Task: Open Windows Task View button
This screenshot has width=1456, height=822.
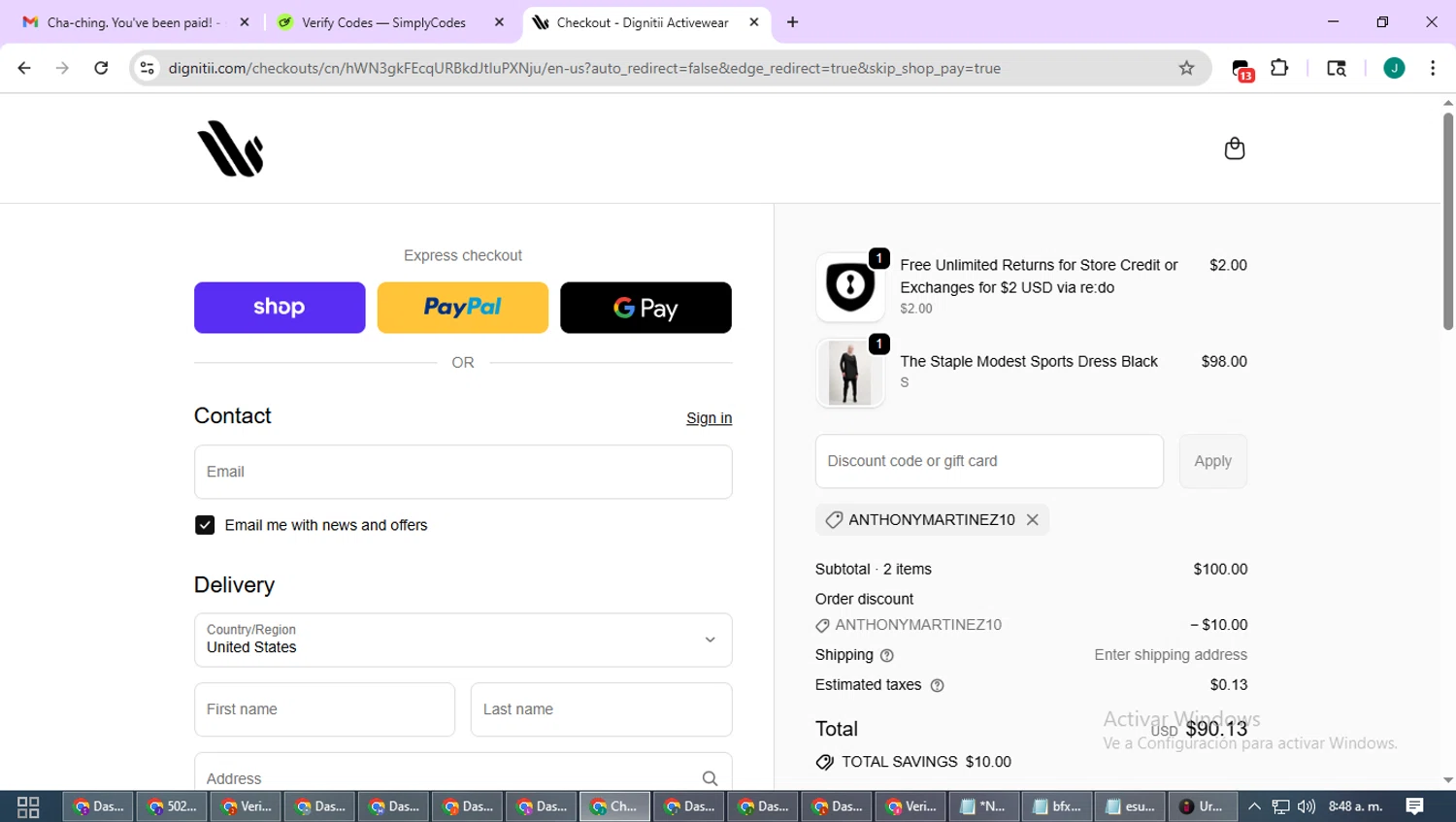Action: 28,806
